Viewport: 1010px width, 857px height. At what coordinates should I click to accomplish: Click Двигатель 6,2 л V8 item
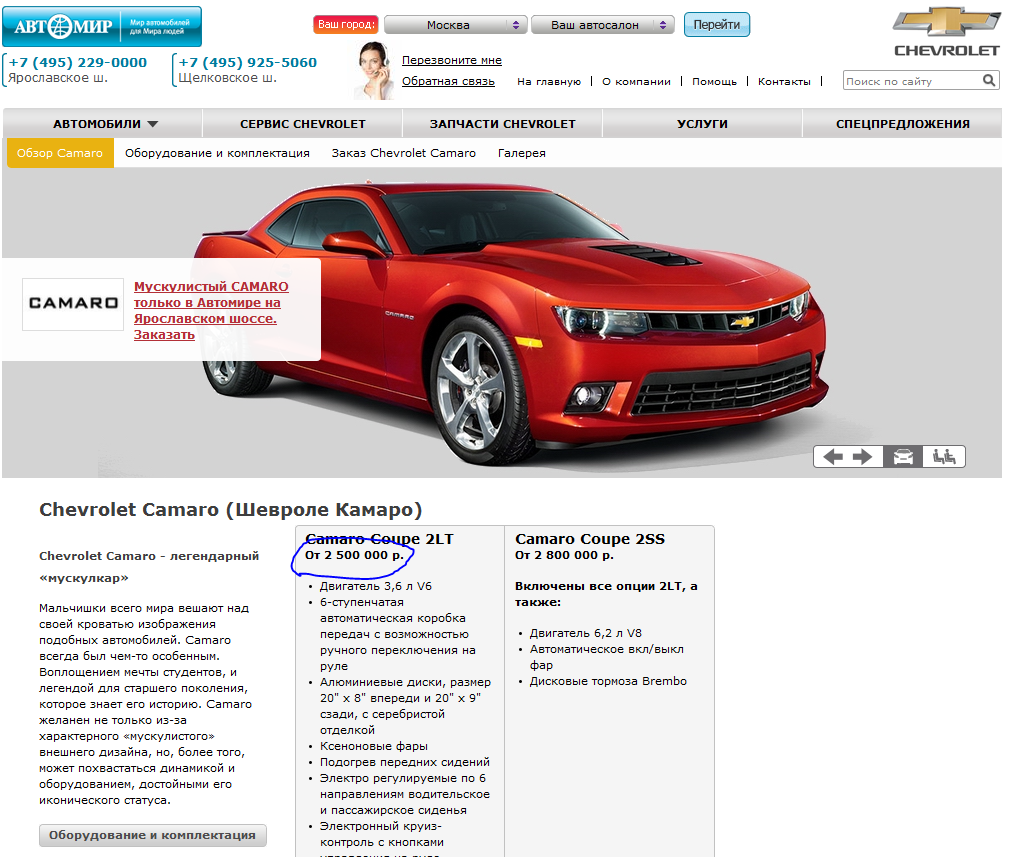(x=586, y=633)
